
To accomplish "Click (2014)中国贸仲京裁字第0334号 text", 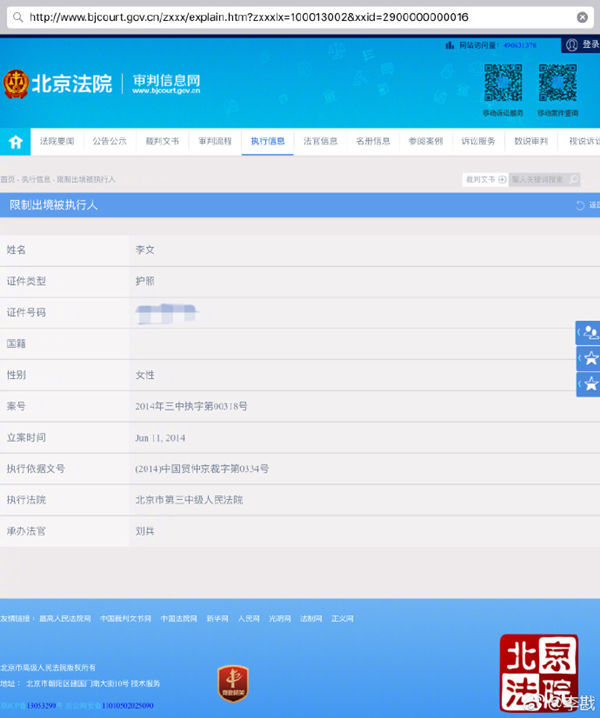I will point(202,469).
